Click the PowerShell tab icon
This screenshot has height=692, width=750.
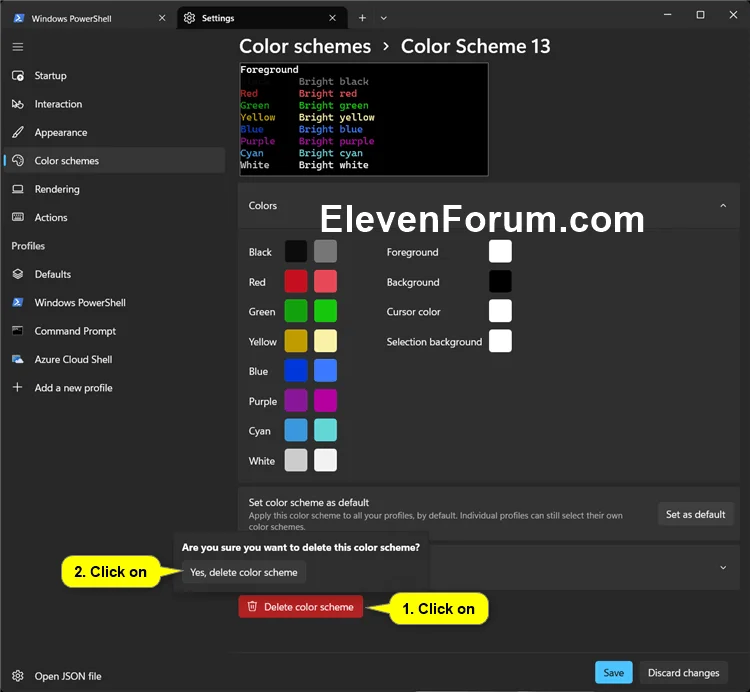pyautogui.click(x=19, y=18)
